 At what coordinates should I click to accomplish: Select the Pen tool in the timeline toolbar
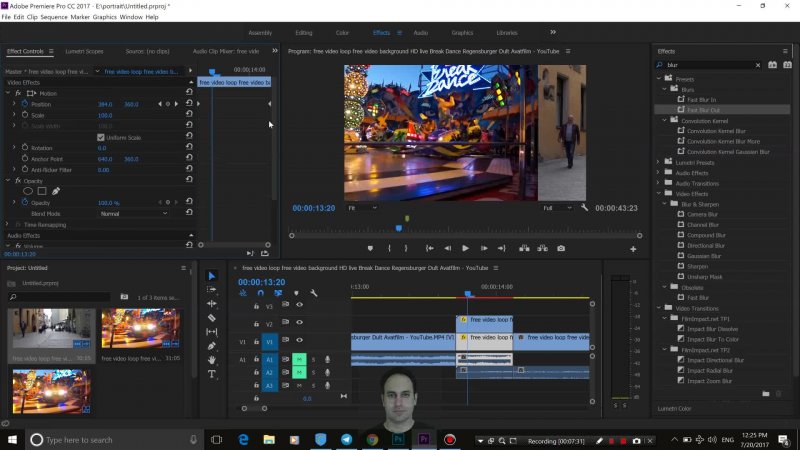(212, 346)
